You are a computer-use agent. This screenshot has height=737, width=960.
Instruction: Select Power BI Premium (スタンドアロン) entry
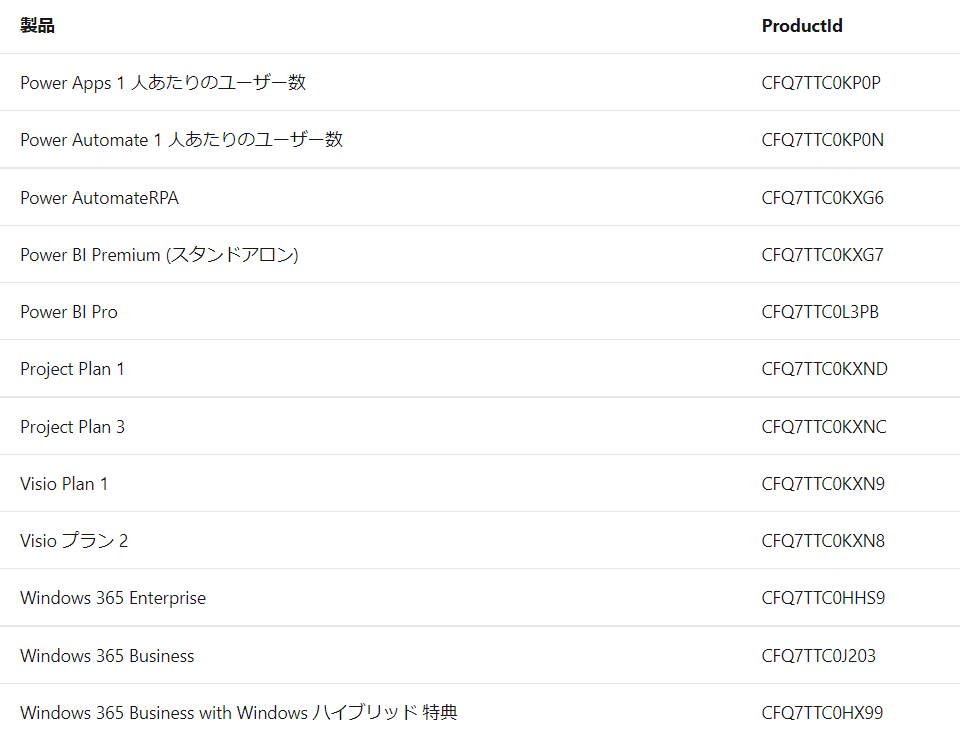(159, 255)
